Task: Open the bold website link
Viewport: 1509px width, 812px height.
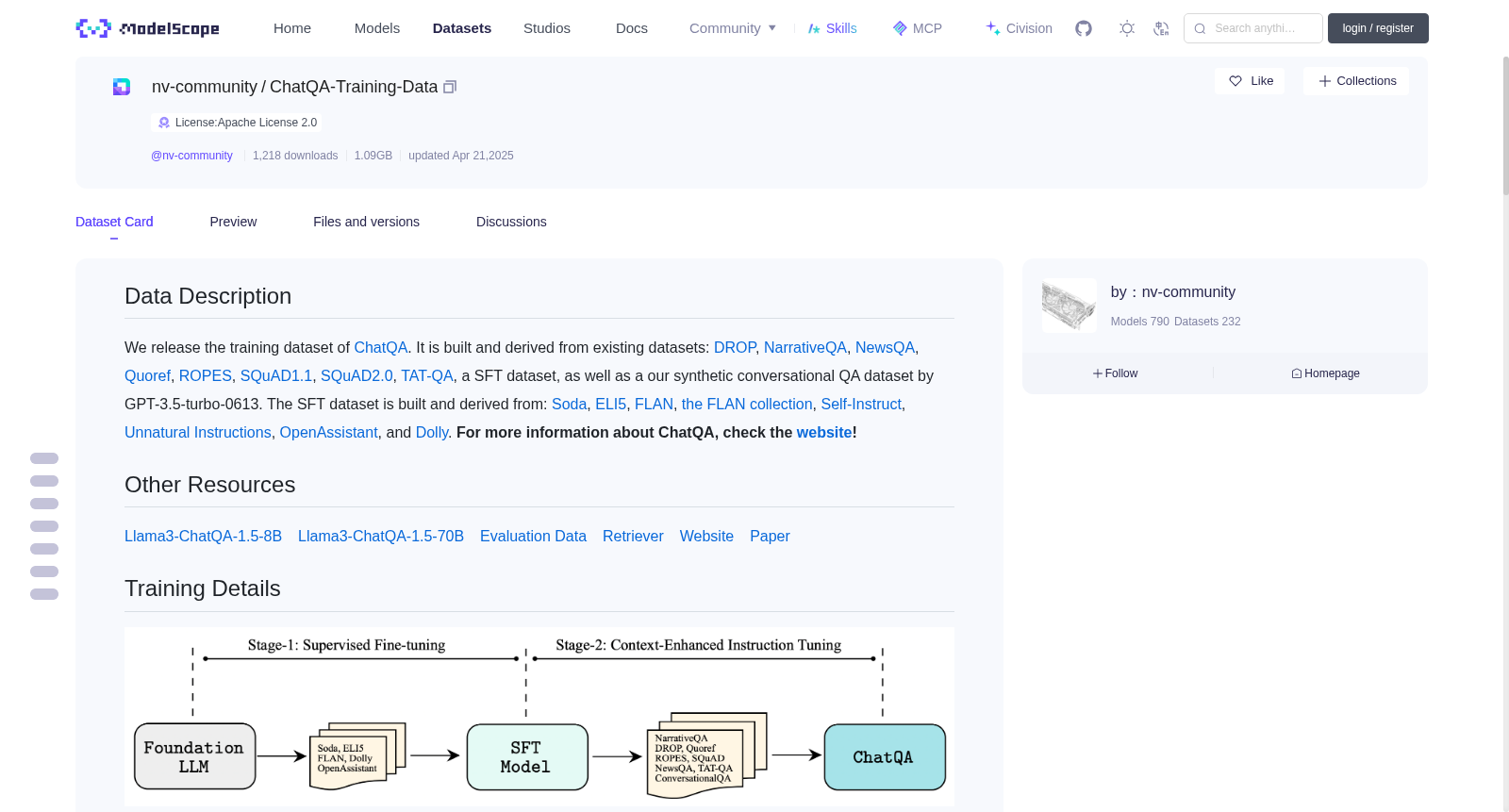Action: pos(824,433)
